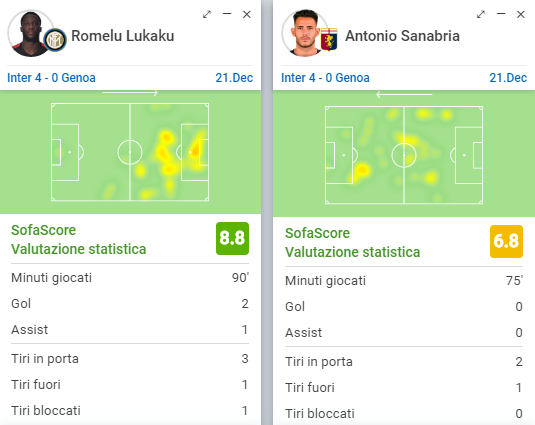The width and height of the screenshot is (535, 425).
Task: Click the Inter club badge icon
Action: tap(55, 40)
